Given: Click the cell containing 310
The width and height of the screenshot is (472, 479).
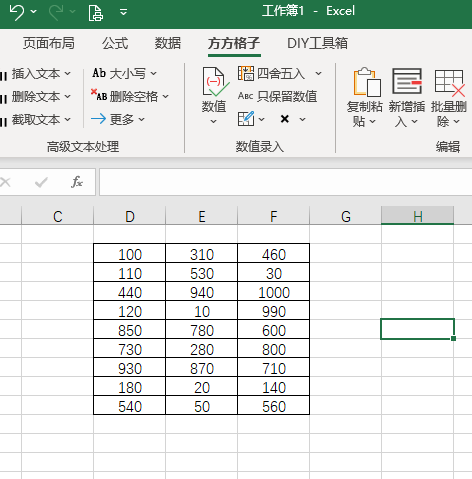Looking at the screenshot, I should pyautogui.click(x=202, y=254).
